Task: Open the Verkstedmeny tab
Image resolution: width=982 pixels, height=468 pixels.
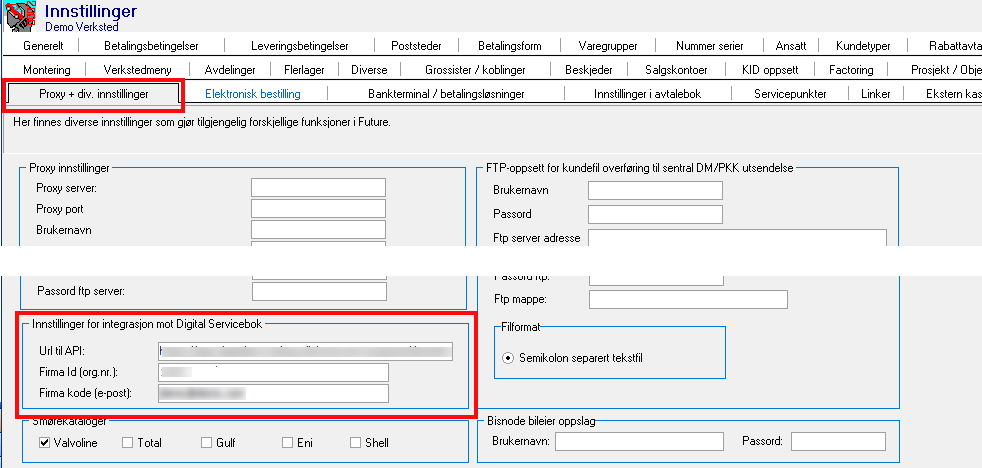Action: click(137, 70)
